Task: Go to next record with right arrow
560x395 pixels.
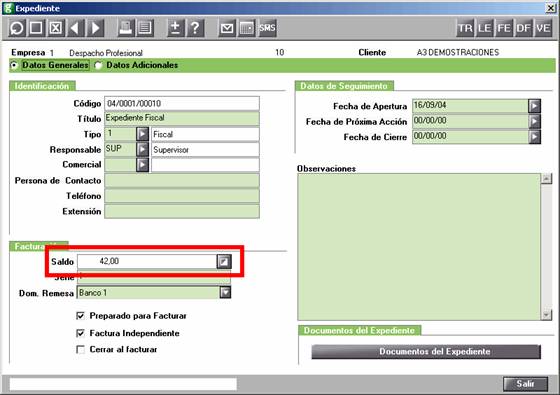Action: (95, 28)
